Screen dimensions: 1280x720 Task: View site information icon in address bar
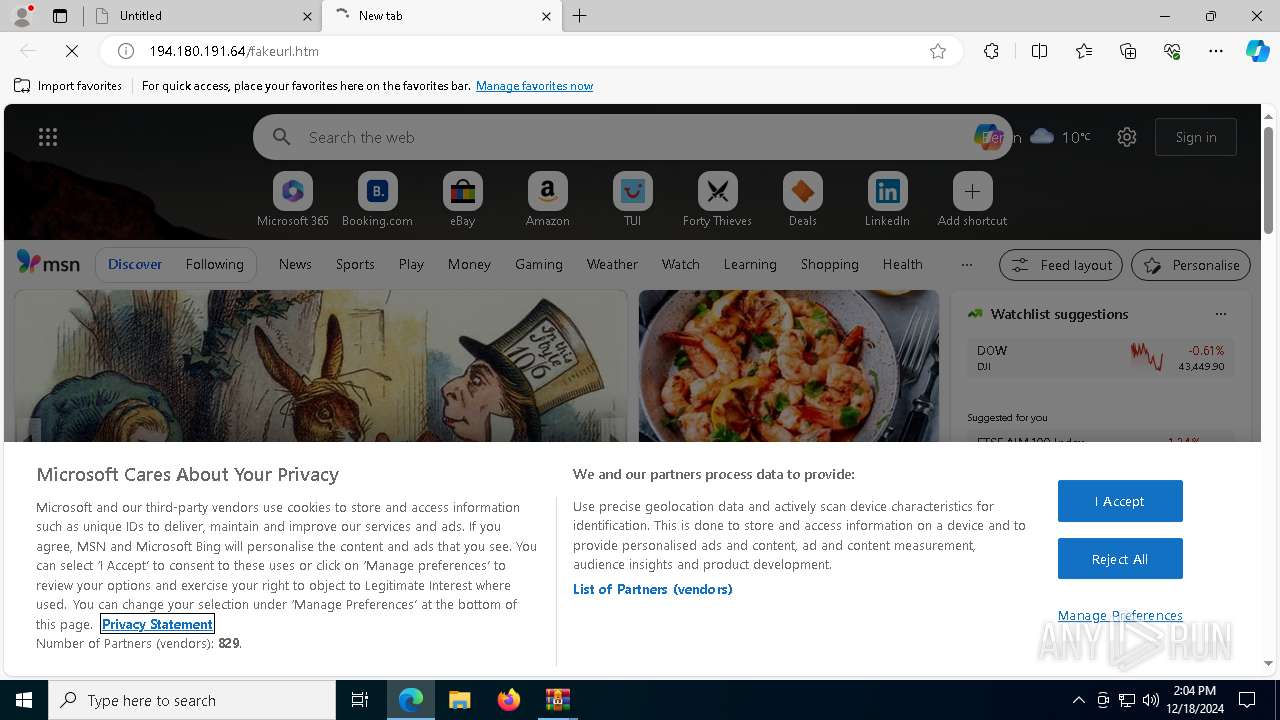[x=126, y=51]
